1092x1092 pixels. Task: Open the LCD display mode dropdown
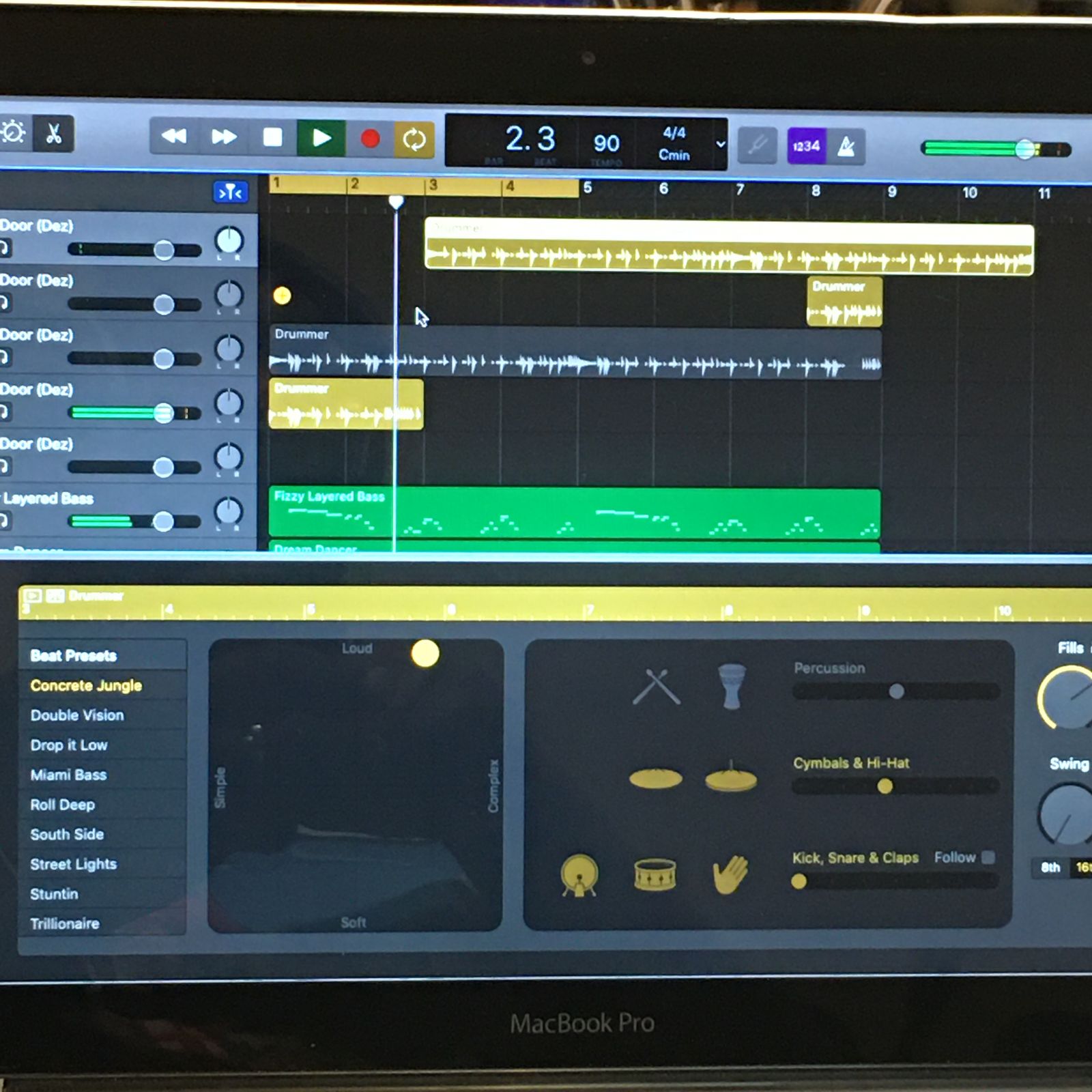pos(720,144)
